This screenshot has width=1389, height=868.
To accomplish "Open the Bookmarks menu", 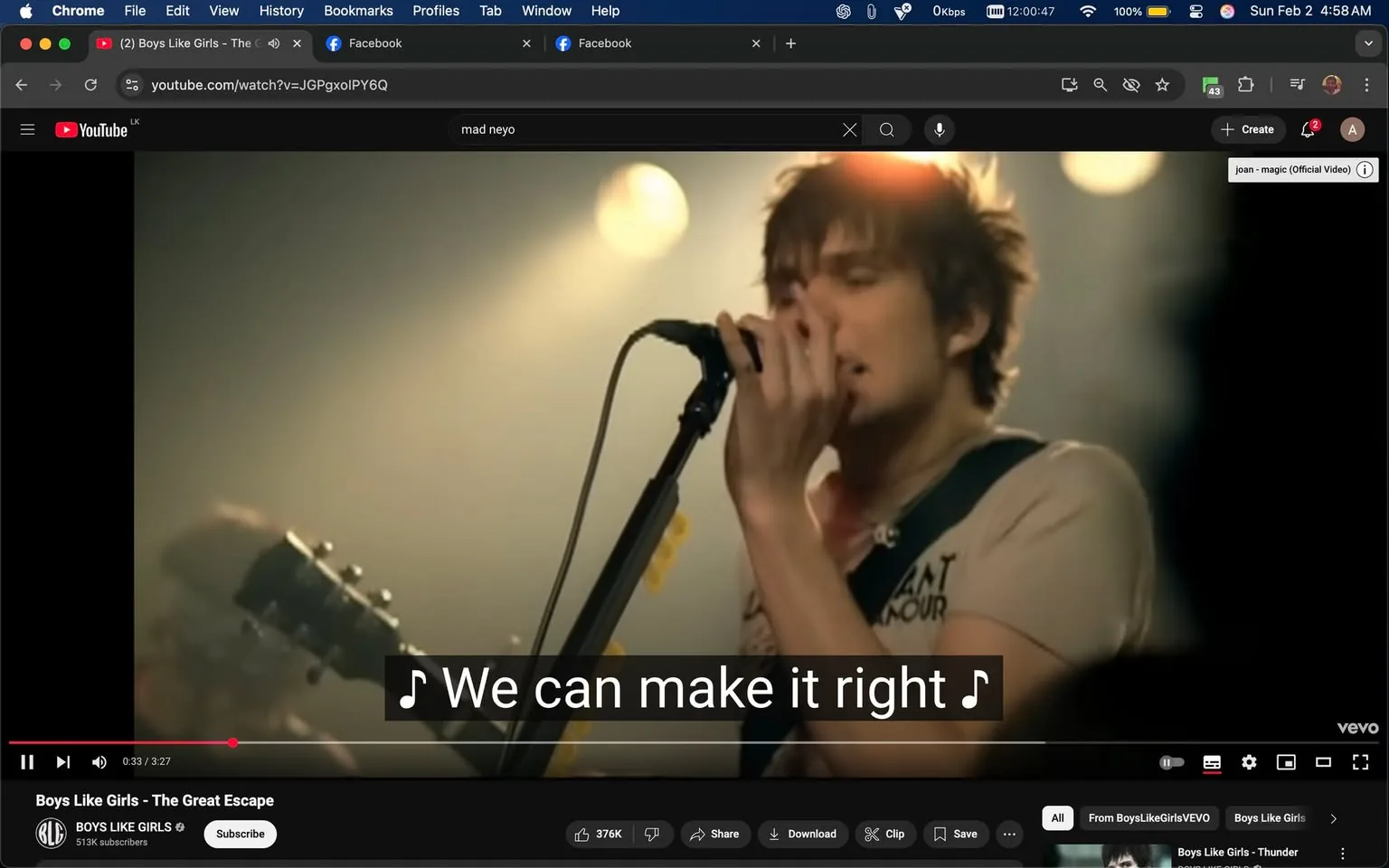I will (x=357, y=11).
